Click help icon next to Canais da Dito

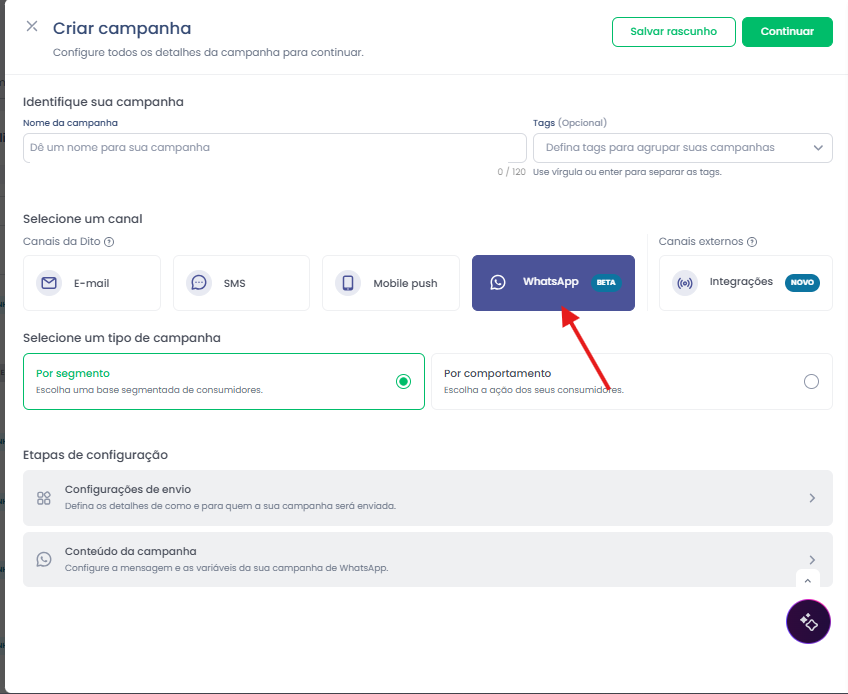coord(109,242)
